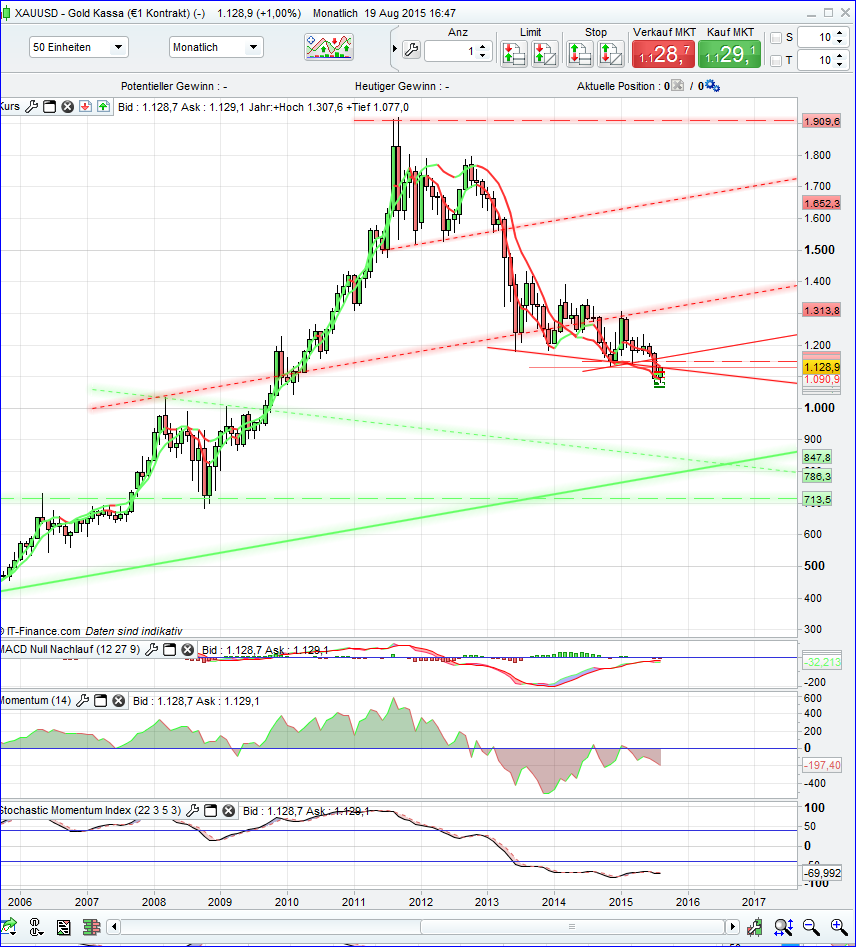856x947 pixels.
Task: Click the wrench icon beside Kurs label
Action: pyautogui.click(x=31, y=106)
